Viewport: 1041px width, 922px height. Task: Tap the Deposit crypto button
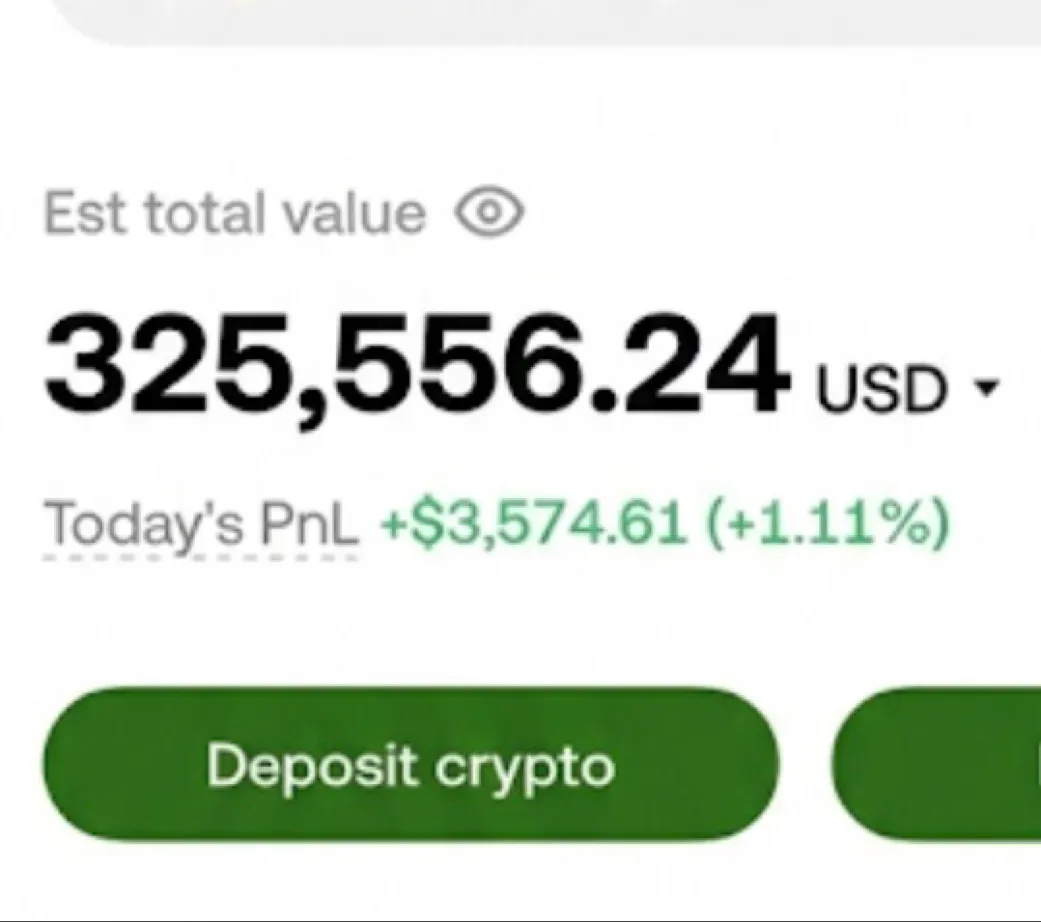(x=409, y=766)
